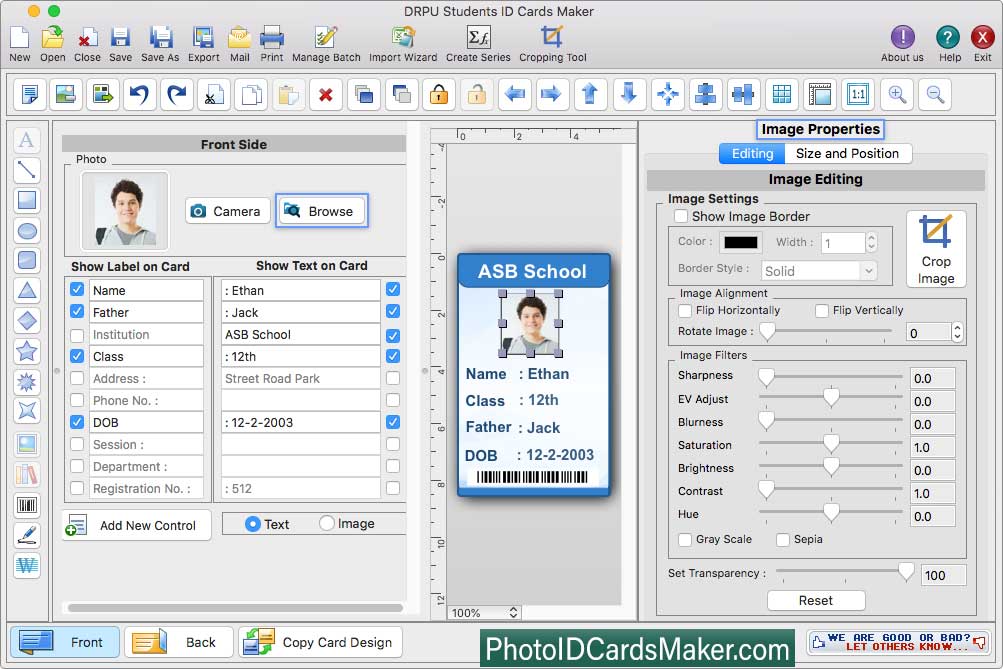Viewport: 1003px width, 669px height.
Task: Select the Text radio button
Action: [253, 524]
